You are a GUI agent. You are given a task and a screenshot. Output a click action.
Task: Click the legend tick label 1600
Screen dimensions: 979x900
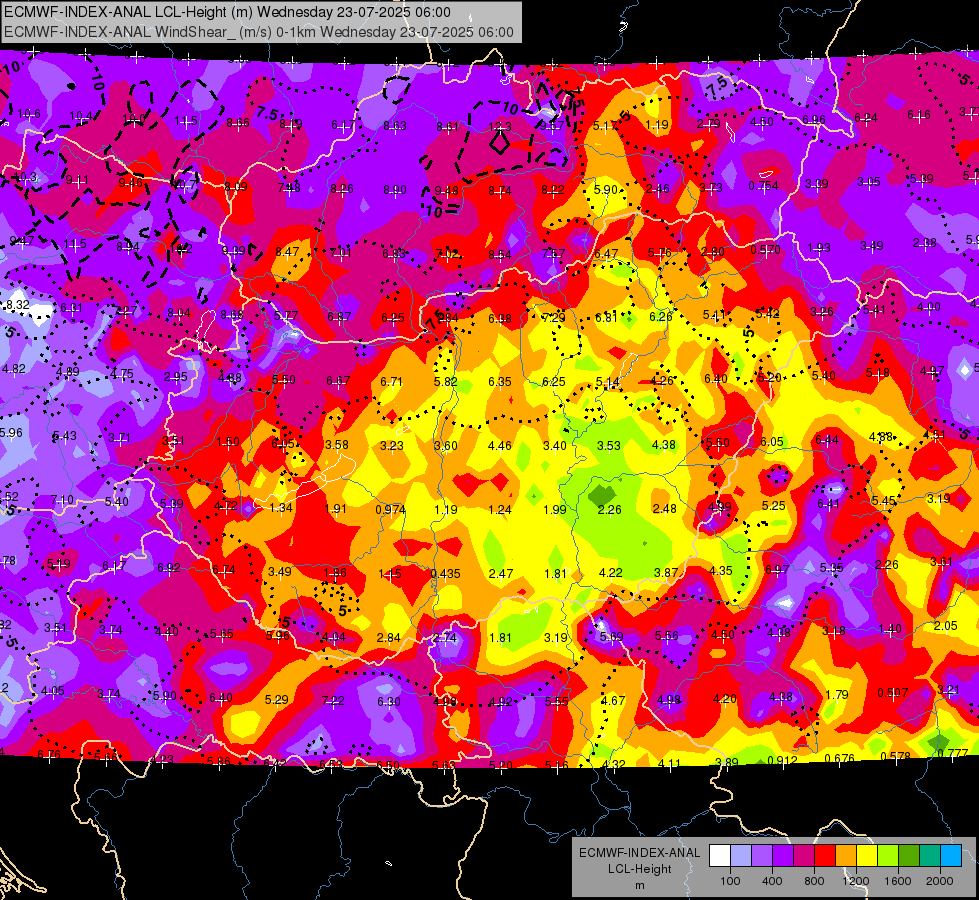(898, 881)
